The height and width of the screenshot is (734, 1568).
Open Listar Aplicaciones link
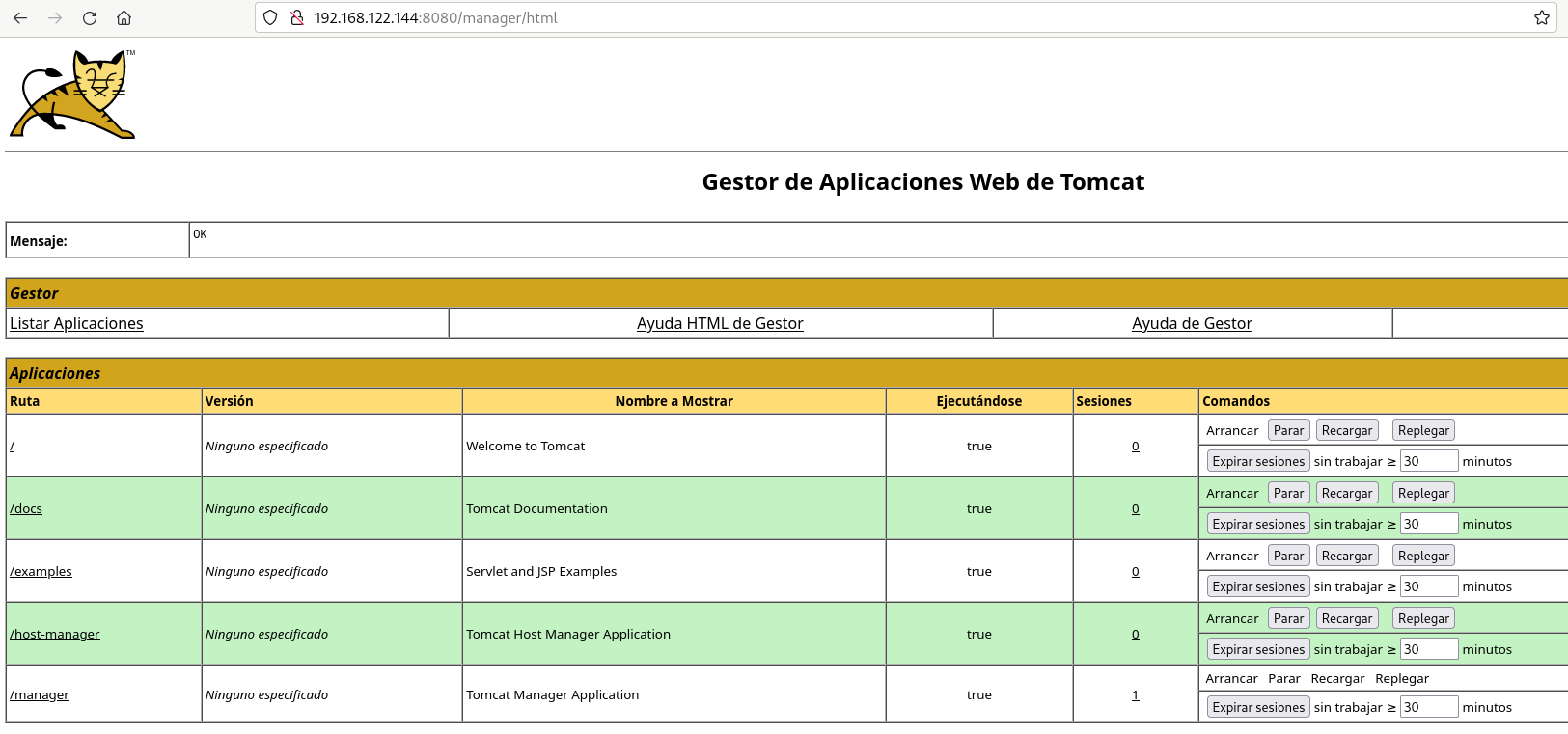coord(76,323)
